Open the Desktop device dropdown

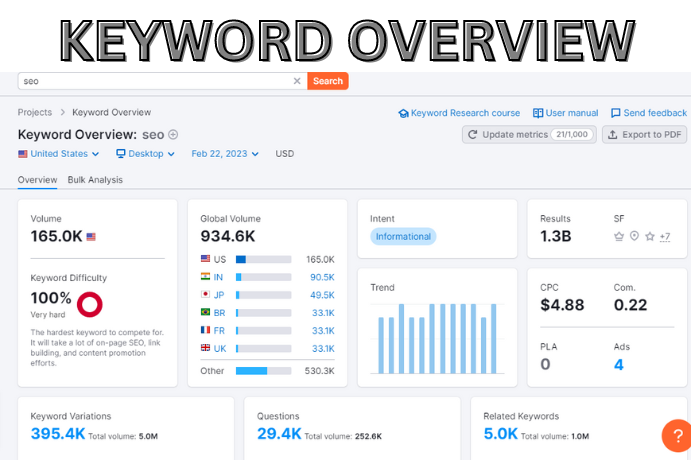pos(146,154)
